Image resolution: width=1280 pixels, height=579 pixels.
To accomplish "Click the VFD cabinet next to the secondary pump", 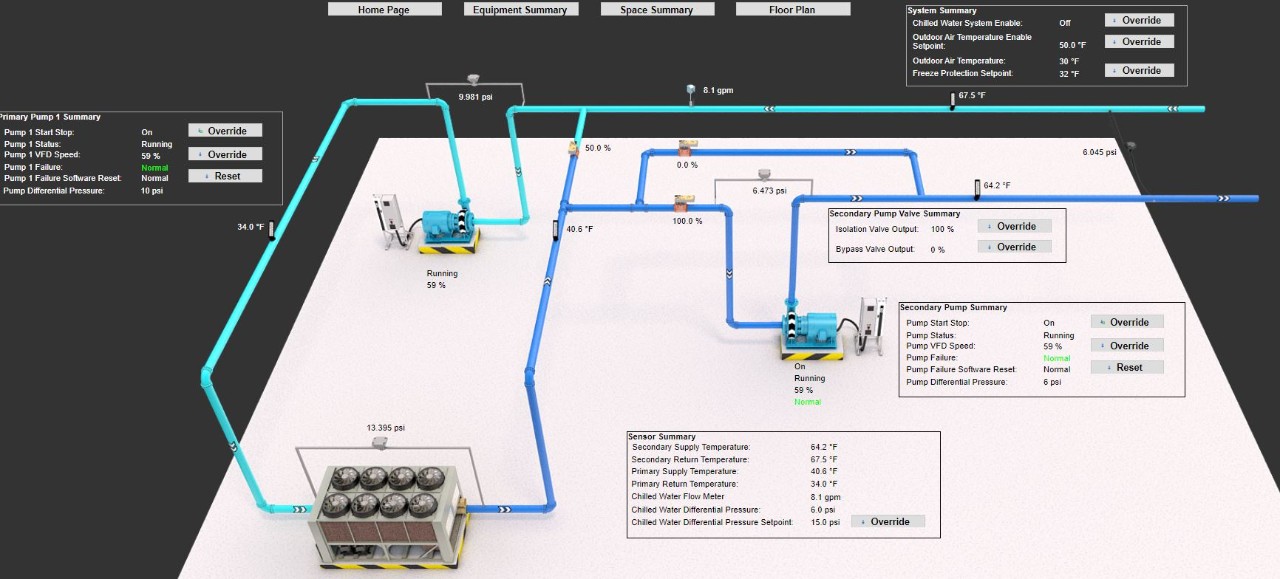I will [871, 323].
